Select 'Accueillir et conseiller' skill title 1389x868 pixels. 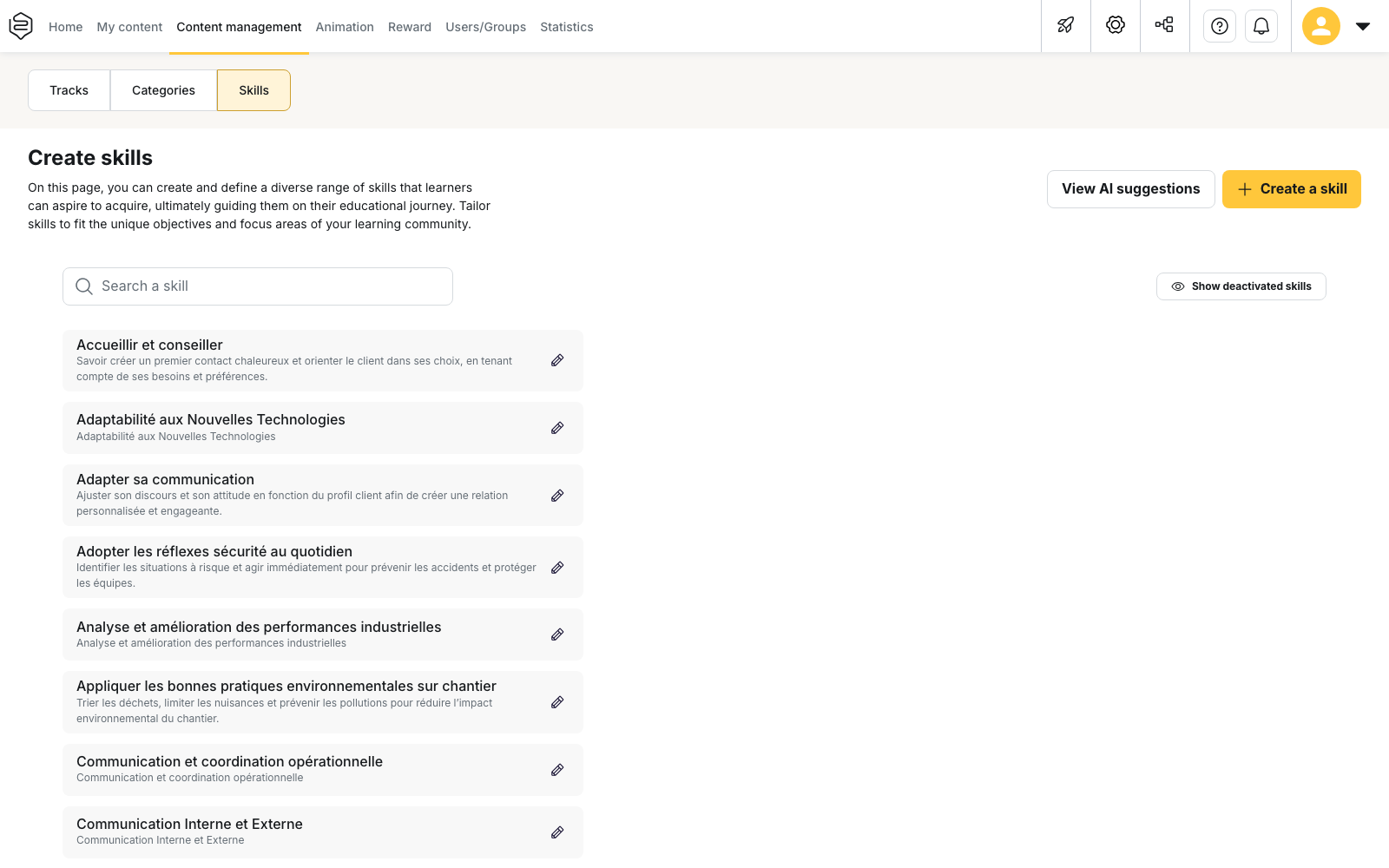click(x=149, y=345)
